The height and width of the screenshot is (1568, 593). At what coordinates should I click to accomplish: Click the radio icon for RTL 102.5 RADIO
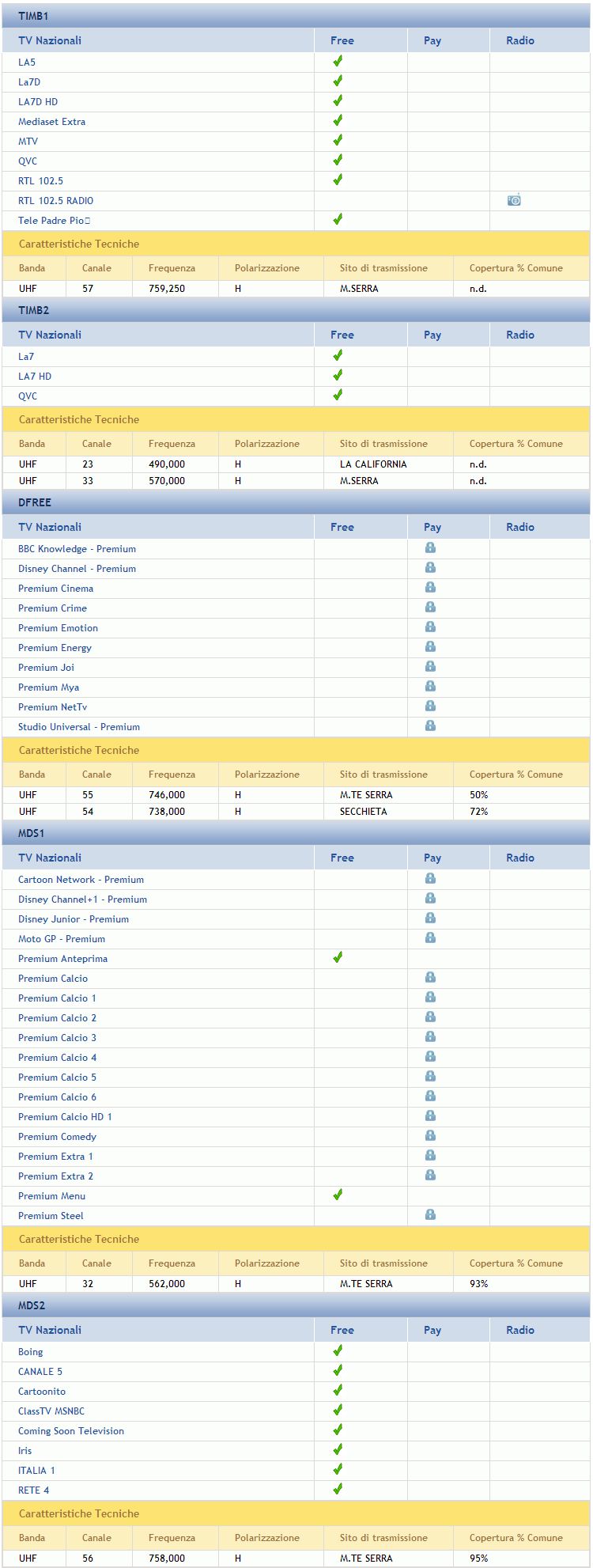[514, 200]
